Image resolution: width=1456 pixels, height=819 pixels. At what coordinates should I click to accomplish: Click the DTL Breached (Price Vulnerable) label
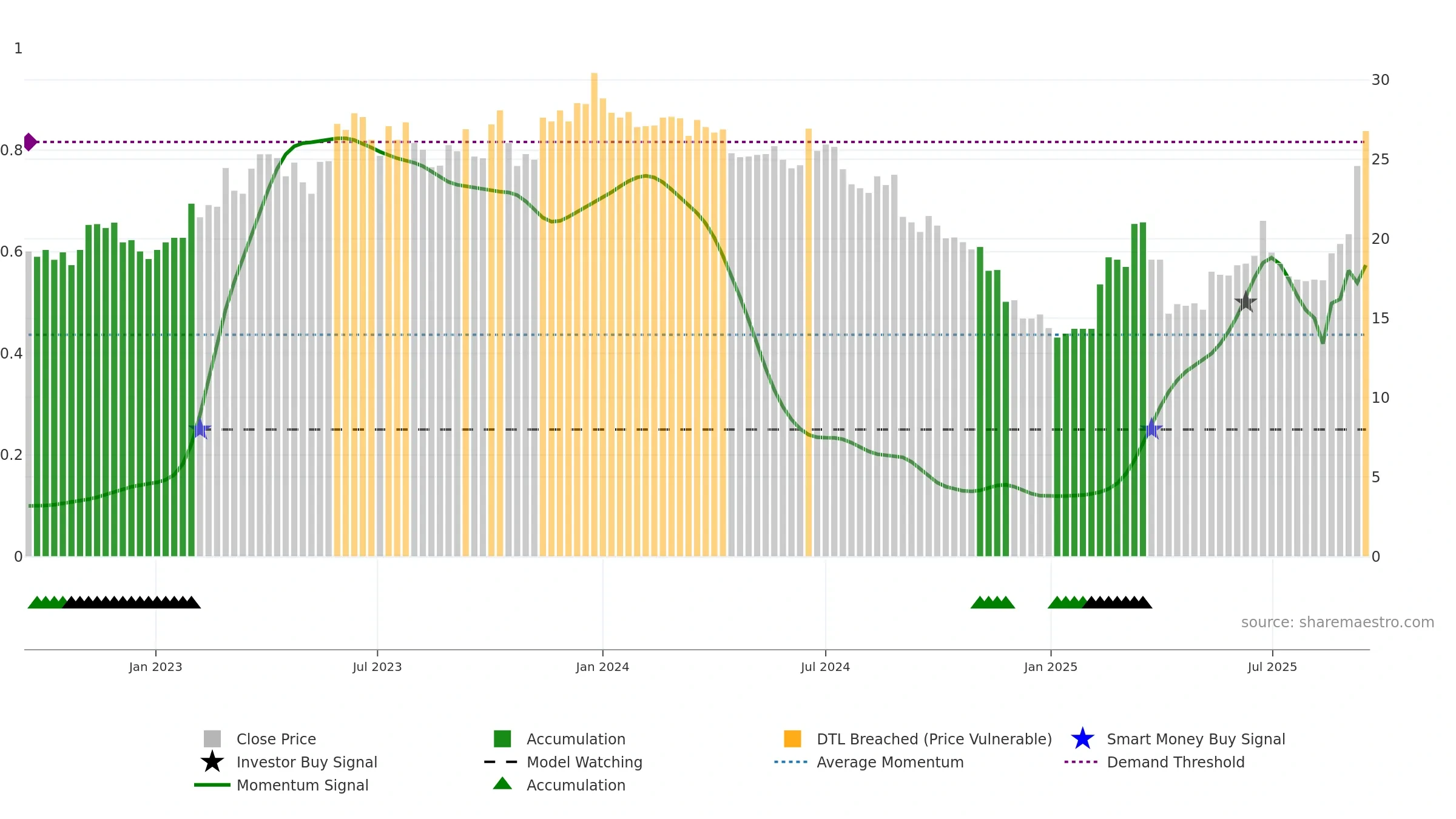(x=934, y=739)
